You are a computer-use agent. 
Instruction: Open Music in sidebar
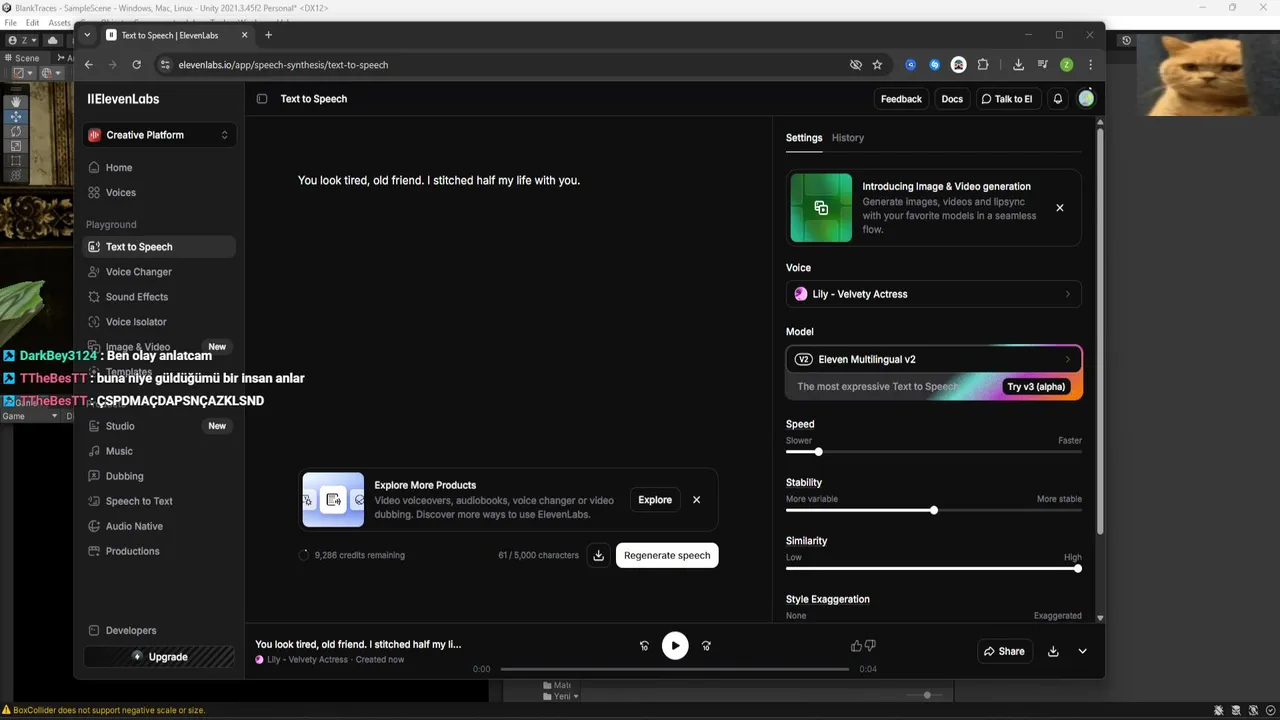(160, 451)
